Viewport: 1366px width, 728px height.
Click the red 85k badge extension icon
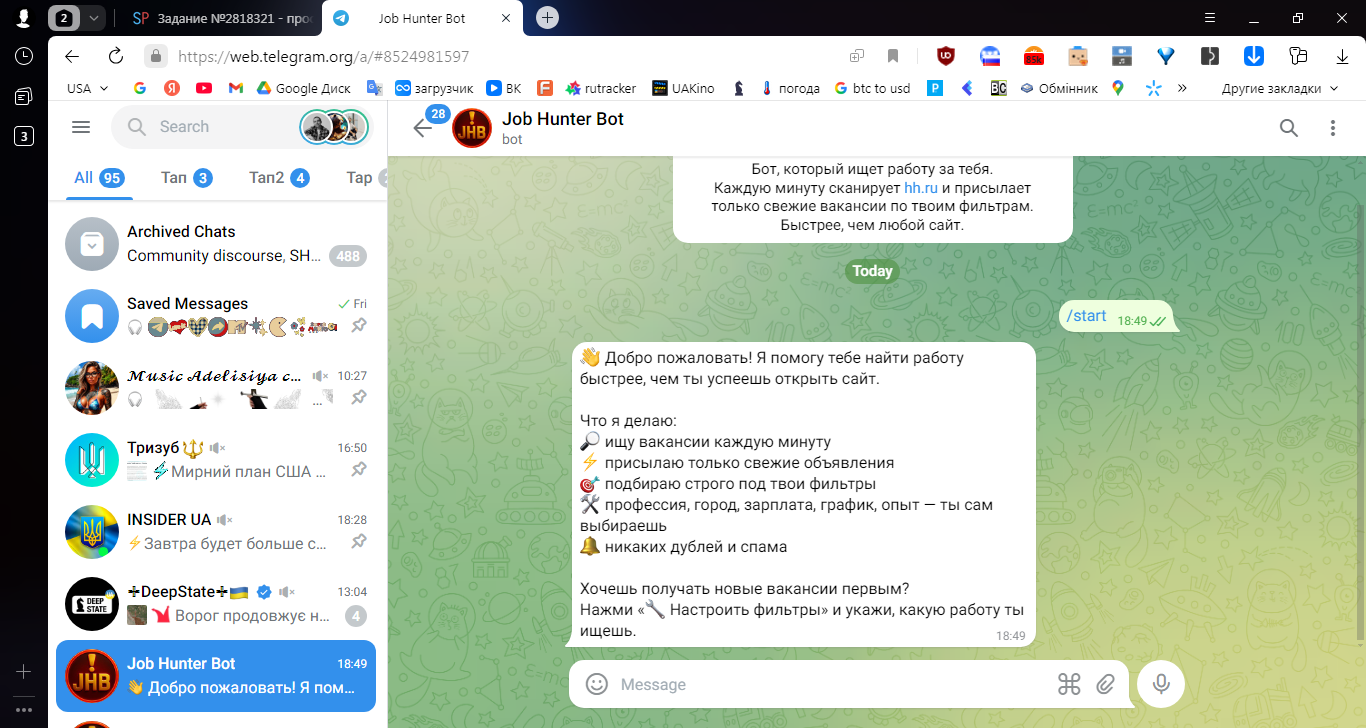pyautogui.click(x=1033, y=56)
